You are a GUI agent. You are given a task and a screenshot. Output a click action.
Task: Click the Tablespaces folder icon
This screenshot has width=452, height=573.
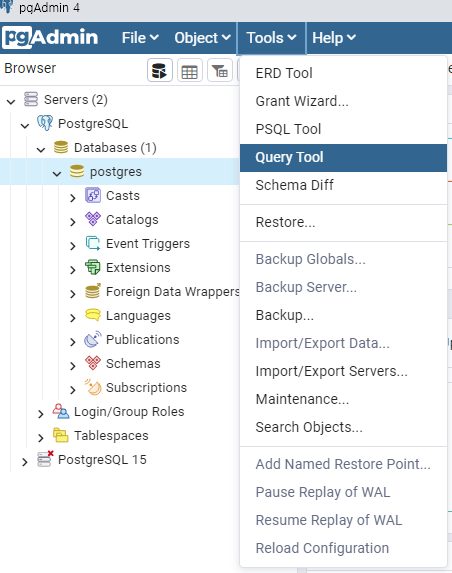(61, 435)
